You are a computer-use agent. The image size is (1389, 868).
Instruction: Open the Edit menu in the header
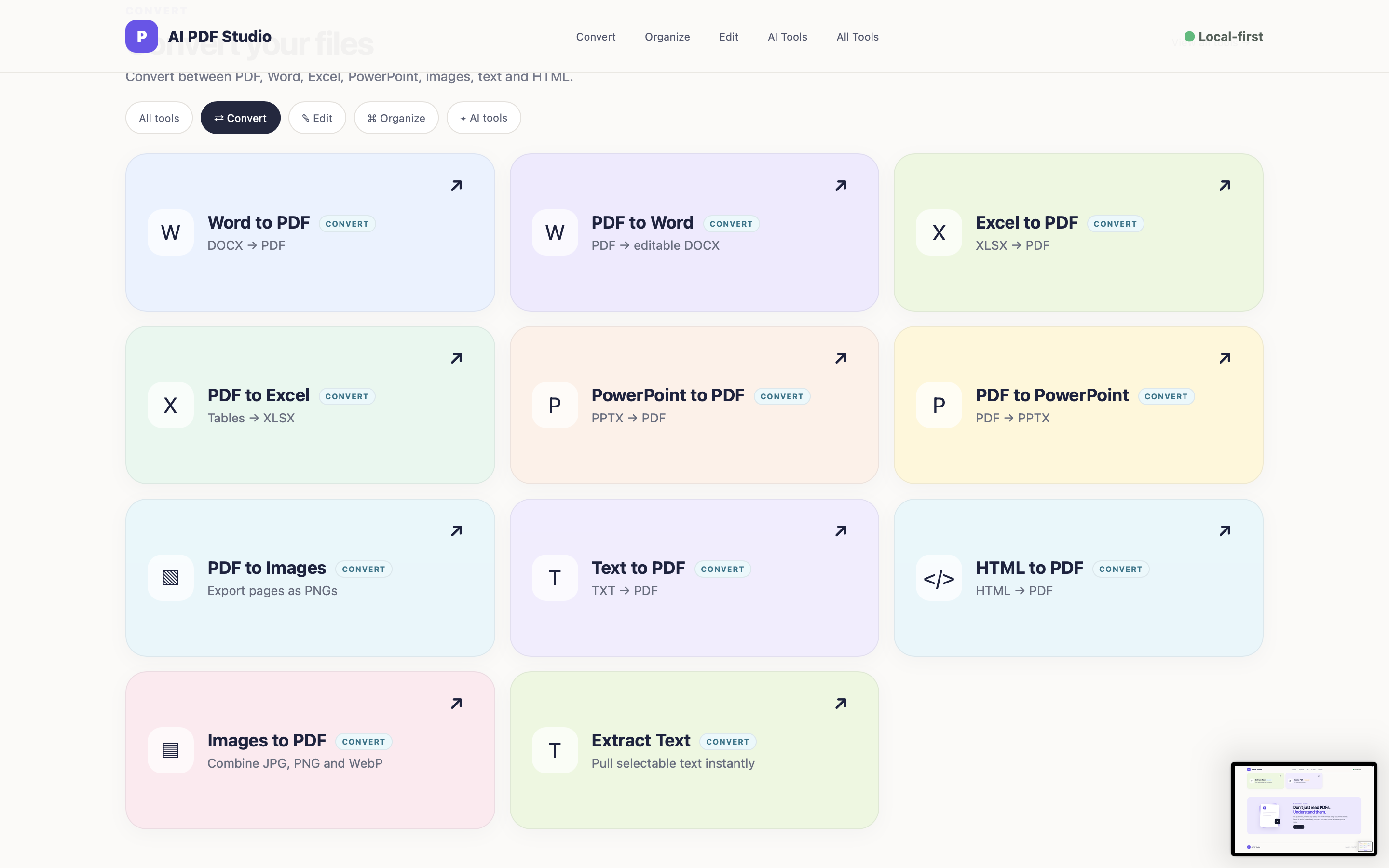point(728,37)
